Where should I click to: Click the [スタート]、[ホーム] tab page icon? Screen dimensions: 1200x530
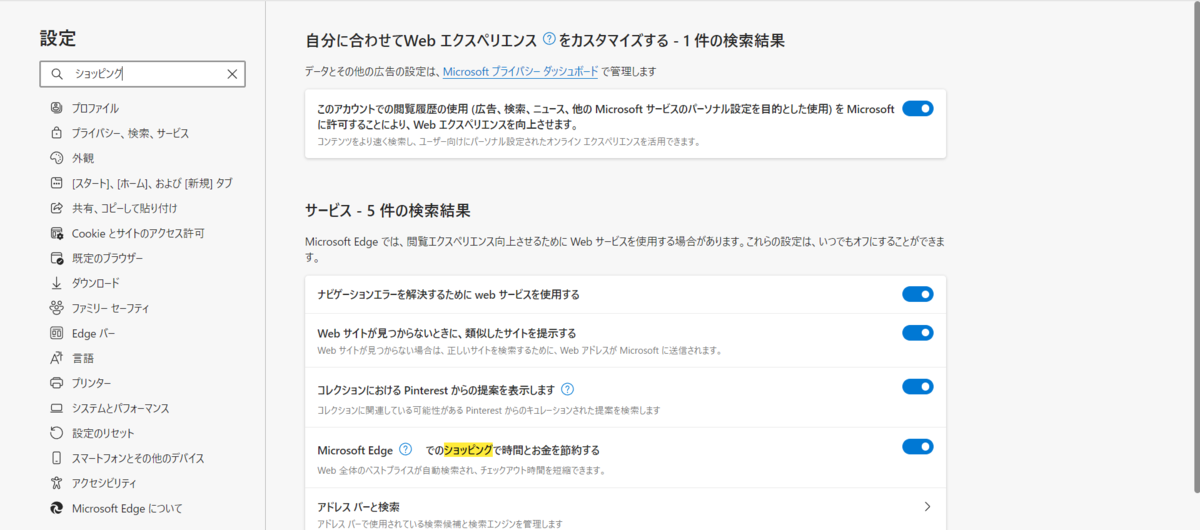click(x=56, y=183)
